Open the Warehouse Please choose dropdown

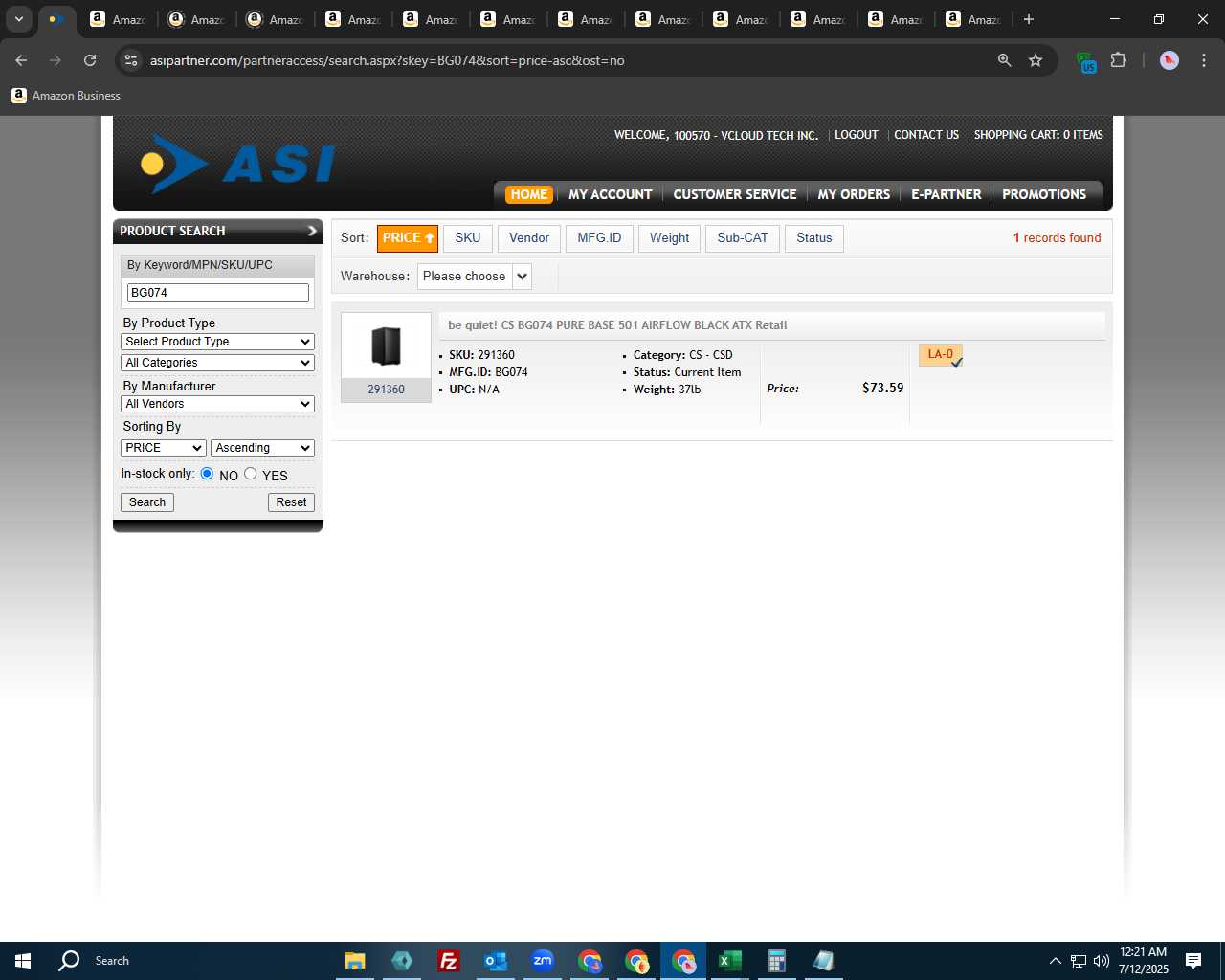(475, 277)
